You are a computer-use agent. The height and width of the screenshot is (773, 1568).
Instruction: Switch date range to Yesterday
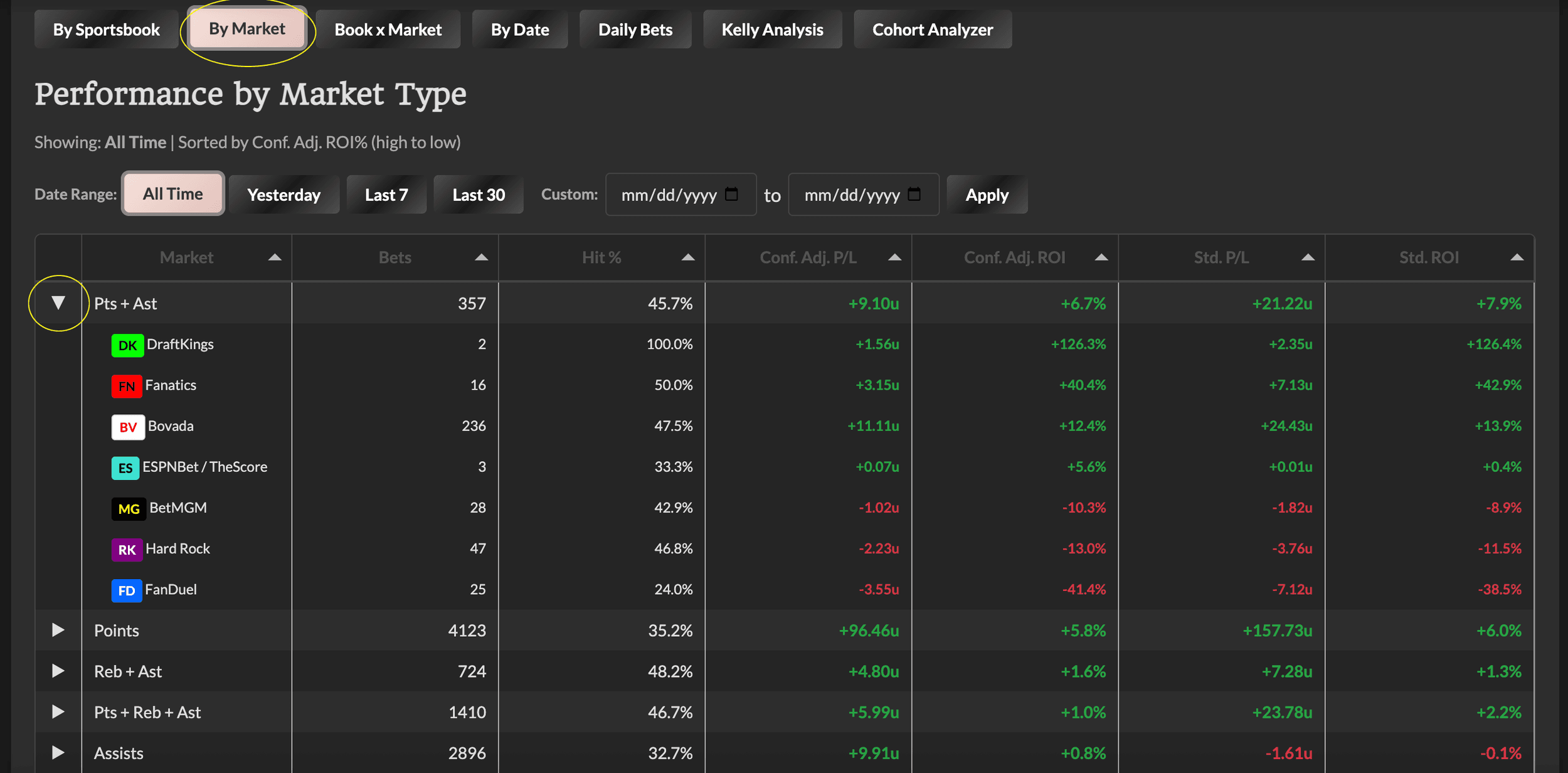coord(283,195)
